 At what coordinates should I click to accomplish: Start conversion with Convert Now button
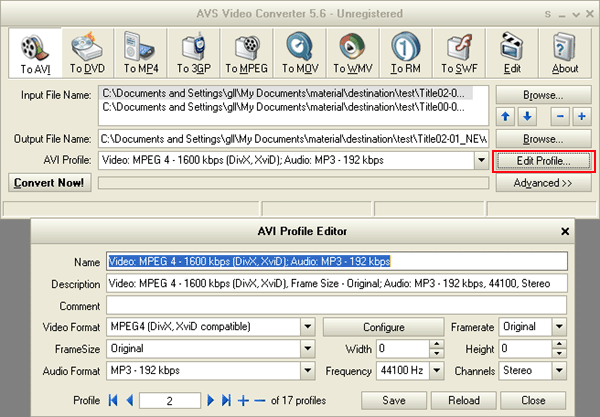pos(49,183)
